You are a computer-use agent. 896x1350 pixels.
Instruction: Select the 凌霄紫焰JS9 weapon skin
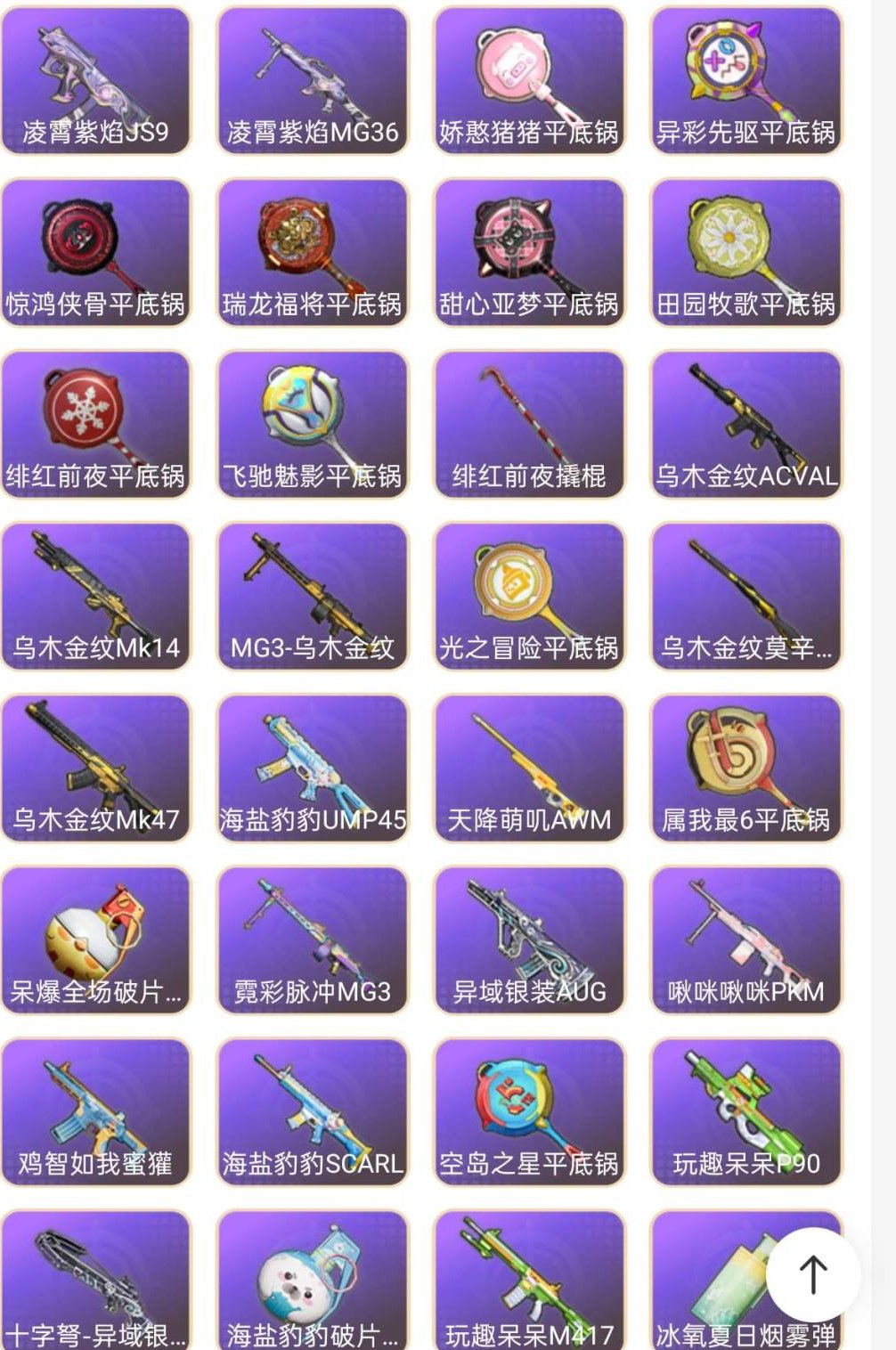[x=95, y=81]
